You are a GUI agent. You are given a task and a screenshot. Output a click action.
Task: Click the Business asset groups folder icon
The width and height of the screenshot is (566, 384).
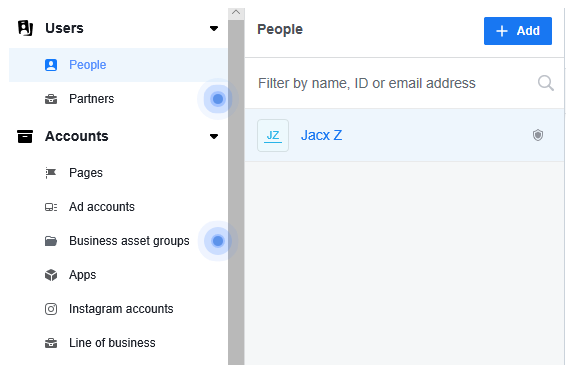point(51,241)
